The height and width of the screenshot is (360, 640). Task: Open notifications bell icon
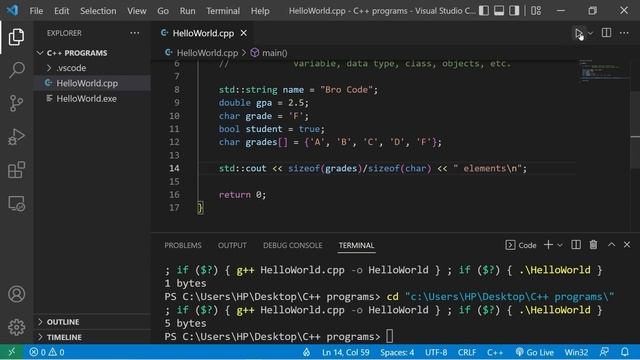[x=624, y=352]
